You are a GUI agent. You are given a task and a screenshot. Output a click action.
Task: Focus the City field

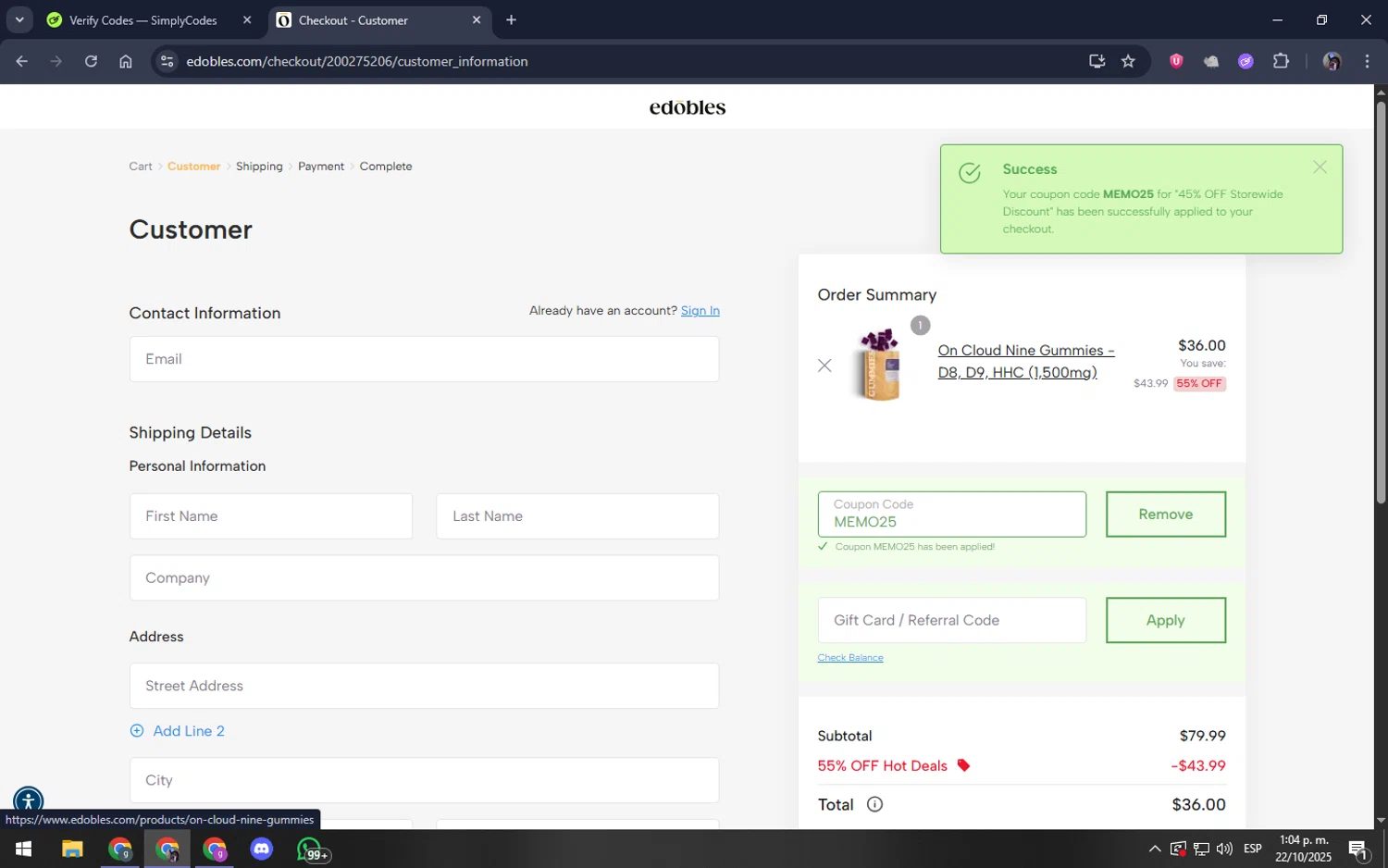[x=424, y=780]
